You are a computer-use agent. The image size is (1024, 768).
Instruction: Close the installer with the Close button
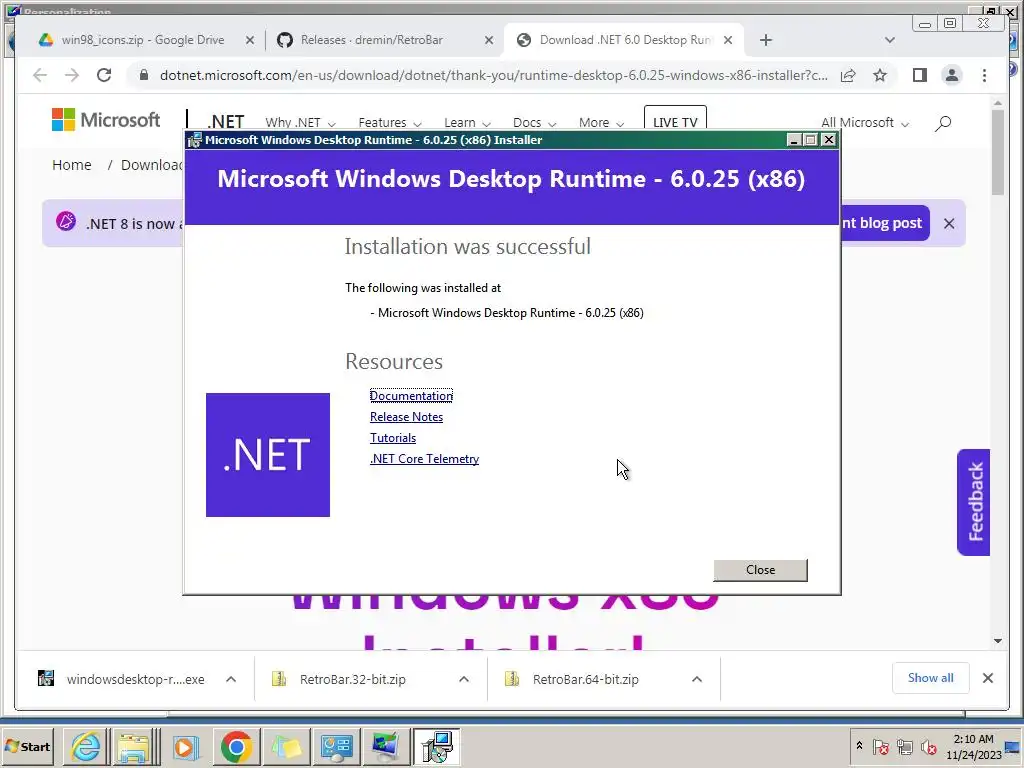tap(760, 570)
